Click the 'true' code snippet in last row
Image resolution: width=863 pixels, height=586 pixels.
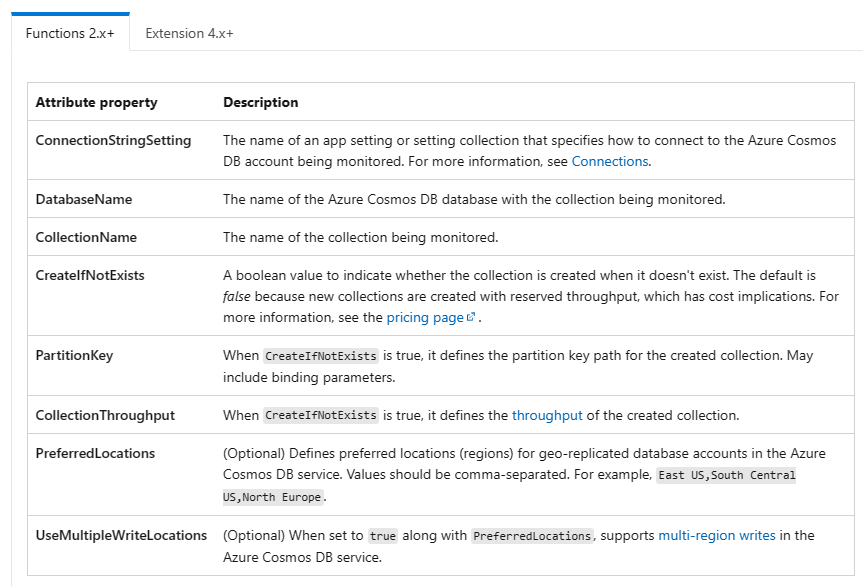[382, 536]
